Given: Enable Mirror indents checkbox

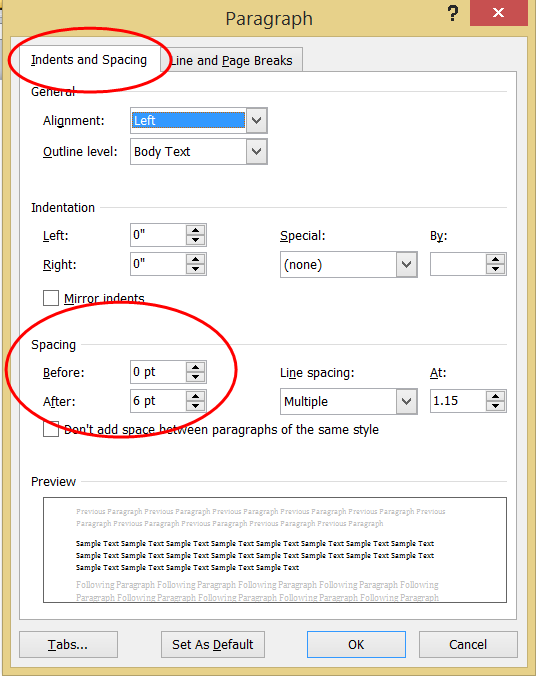Looking at the screenshot, I should tap(51, 298).
